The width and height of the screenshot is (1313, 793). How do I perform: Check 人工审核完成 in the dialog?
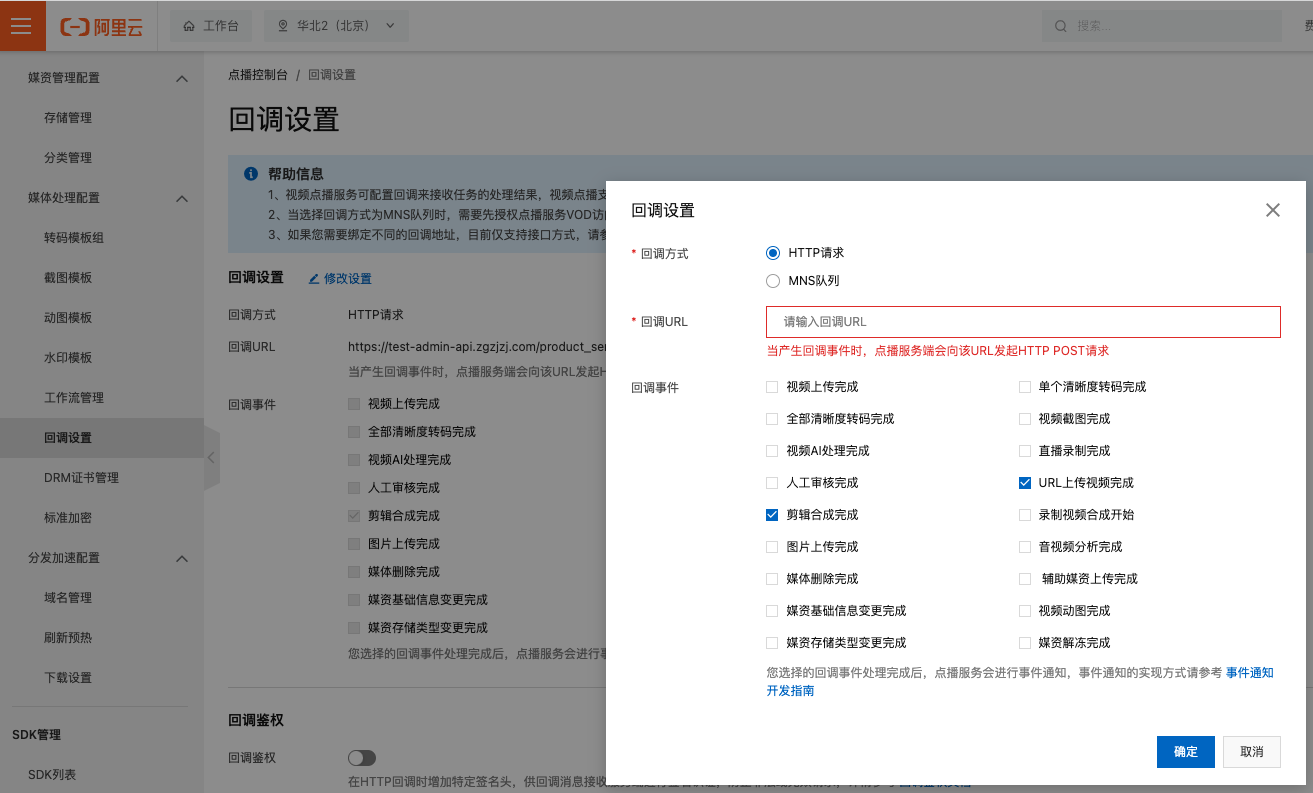pyautogui.click(x=771, y=483)
